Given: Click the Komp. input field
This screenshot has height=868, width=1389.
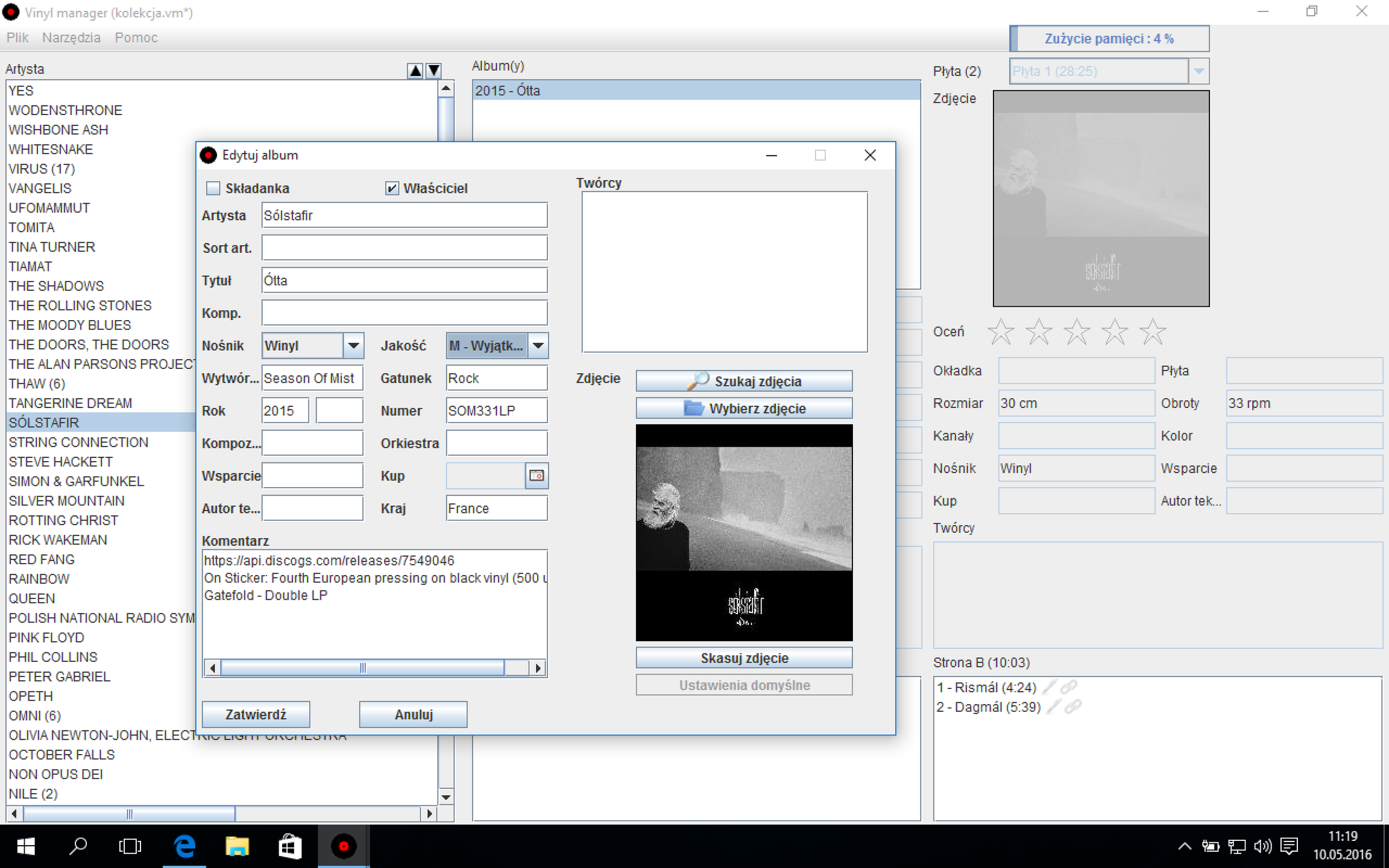Looking at the screenshot, I should pyautogui.click(x=405, y=313).
